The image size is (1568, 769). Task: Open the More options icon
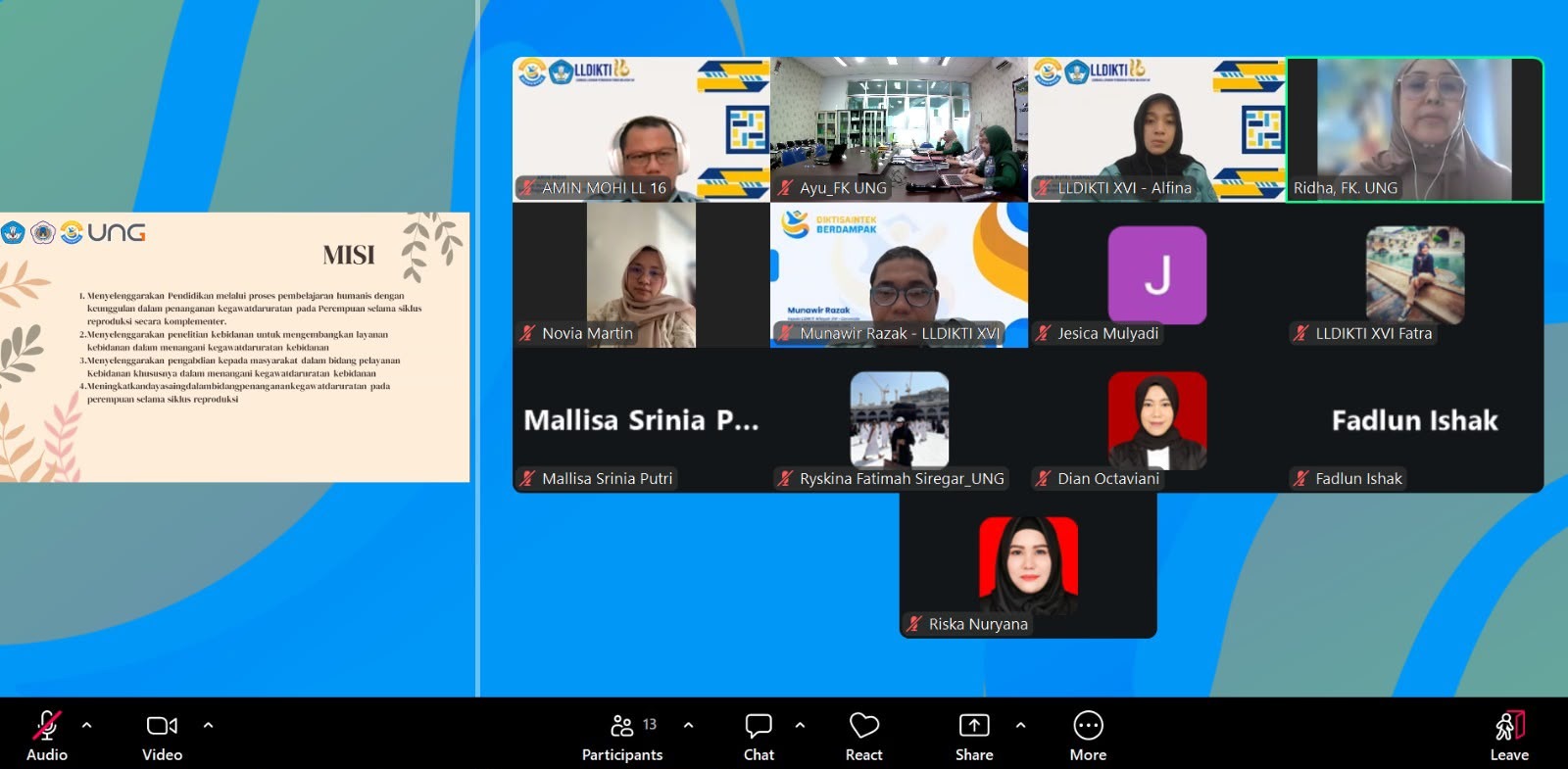click(1088, 726)
